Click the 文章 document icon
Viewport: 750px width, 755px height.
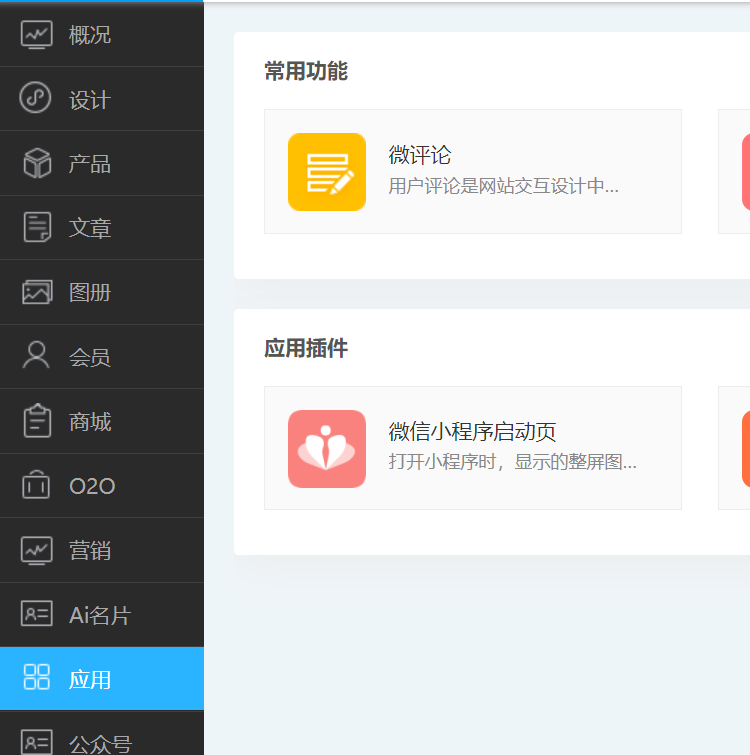(x=37, y=227)
